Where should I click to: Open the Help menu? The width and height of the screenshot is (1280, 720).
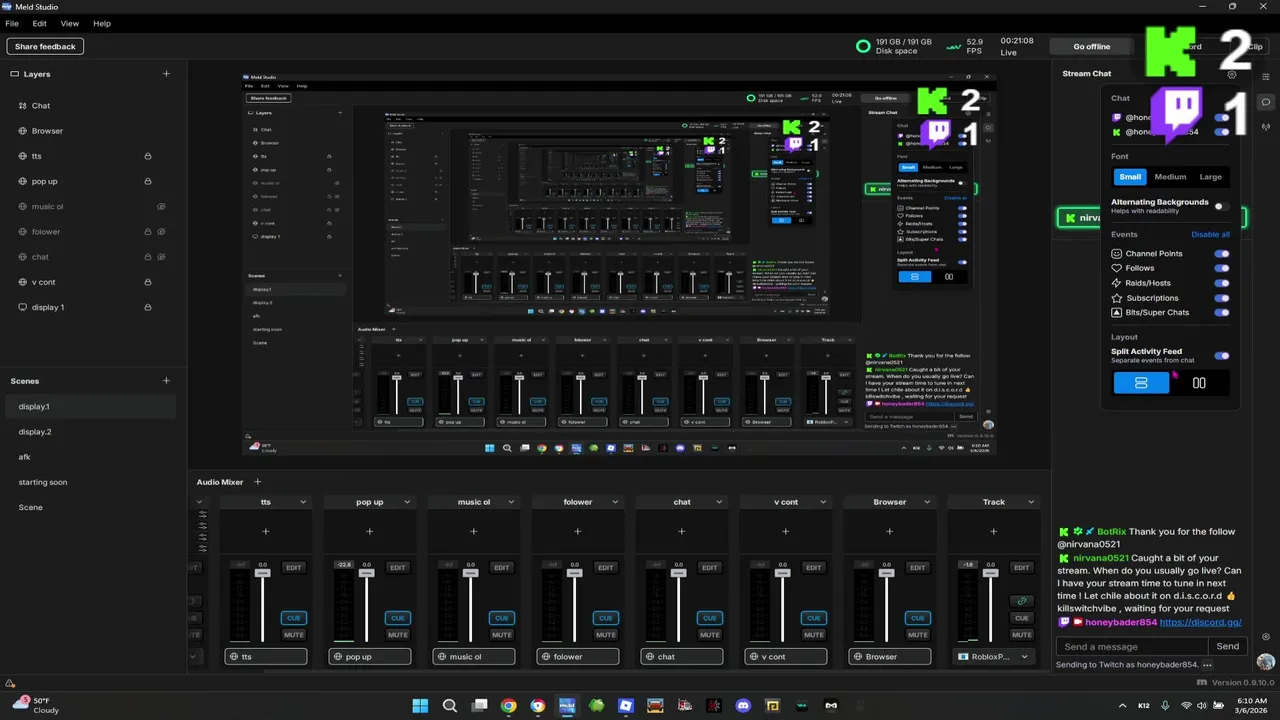click(102, 23)
